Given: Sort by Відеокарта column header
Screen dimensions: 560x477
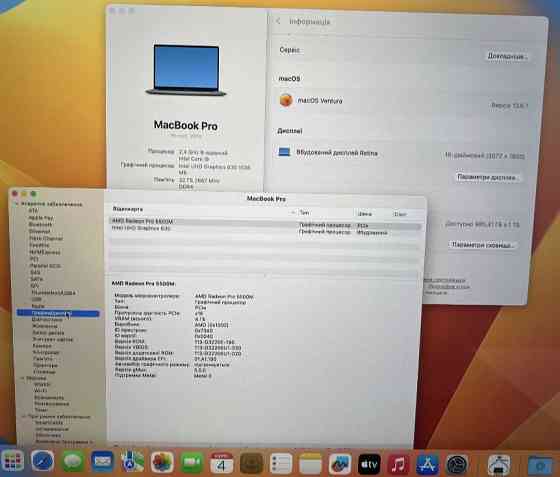Looking at the screenshot, I should [128, 209].
